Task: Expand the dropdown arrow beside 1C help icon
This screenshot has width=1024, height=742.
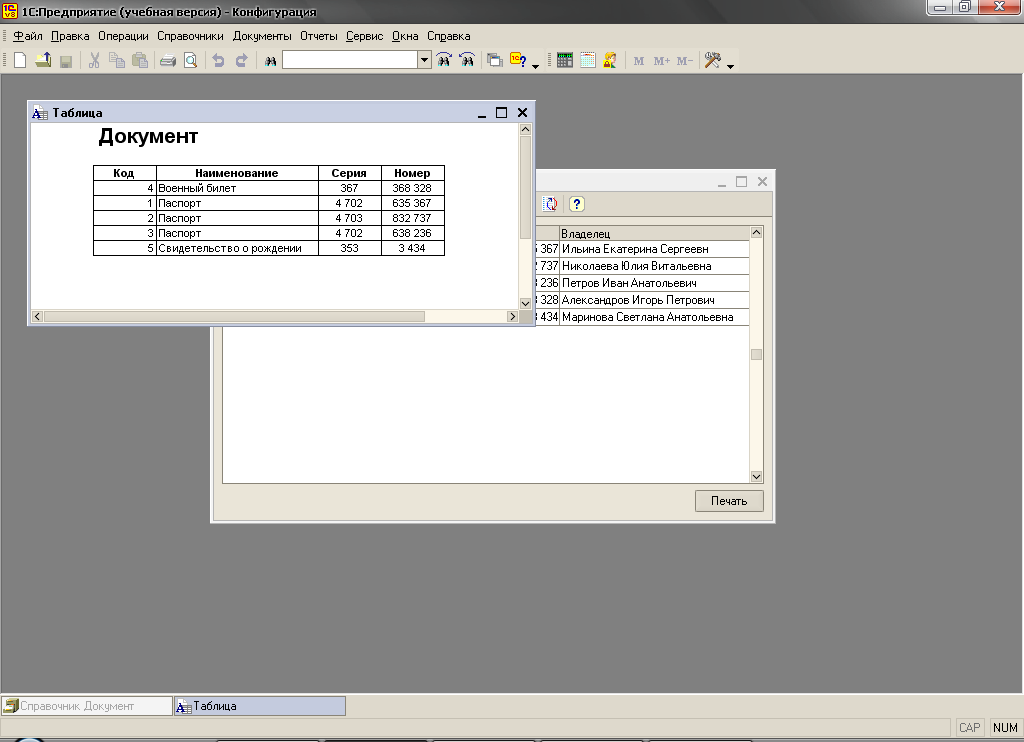Action: pos(535,66)
